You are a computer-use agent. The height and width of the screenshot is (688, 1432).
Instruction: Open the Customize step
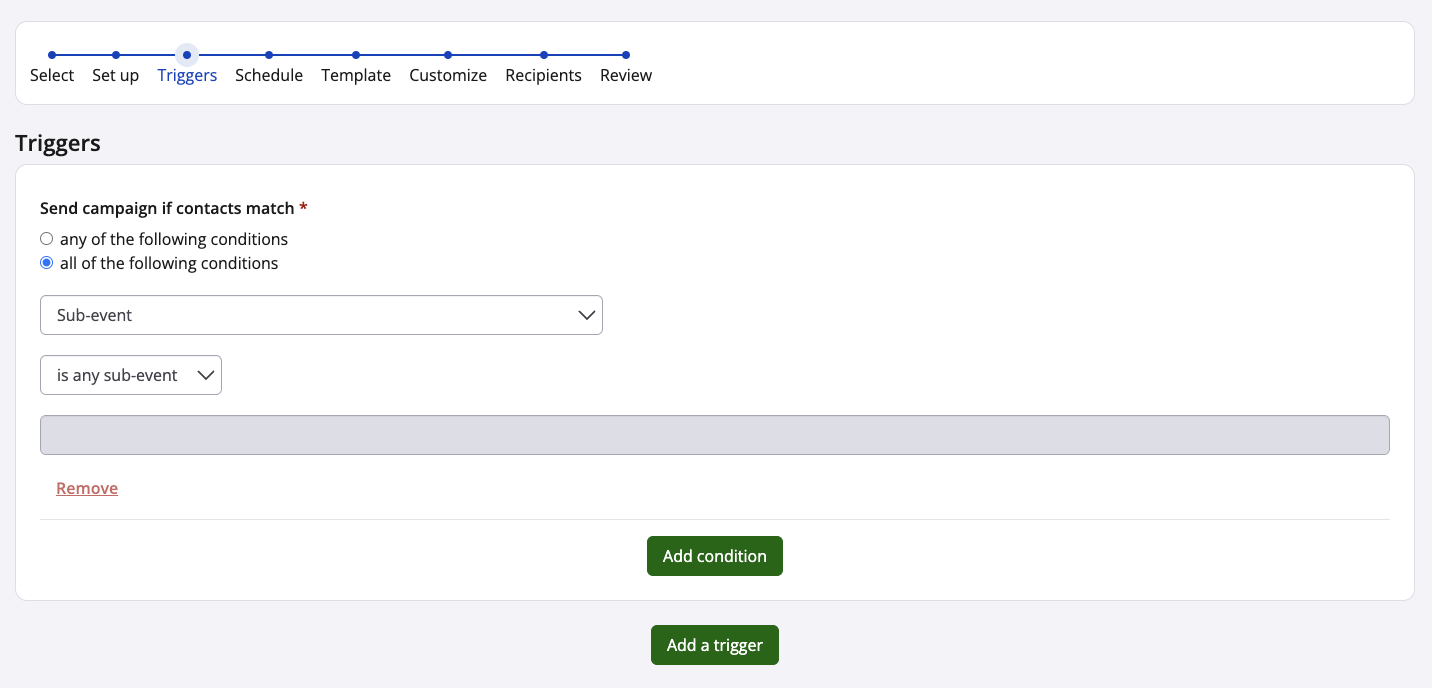[448, 75]
